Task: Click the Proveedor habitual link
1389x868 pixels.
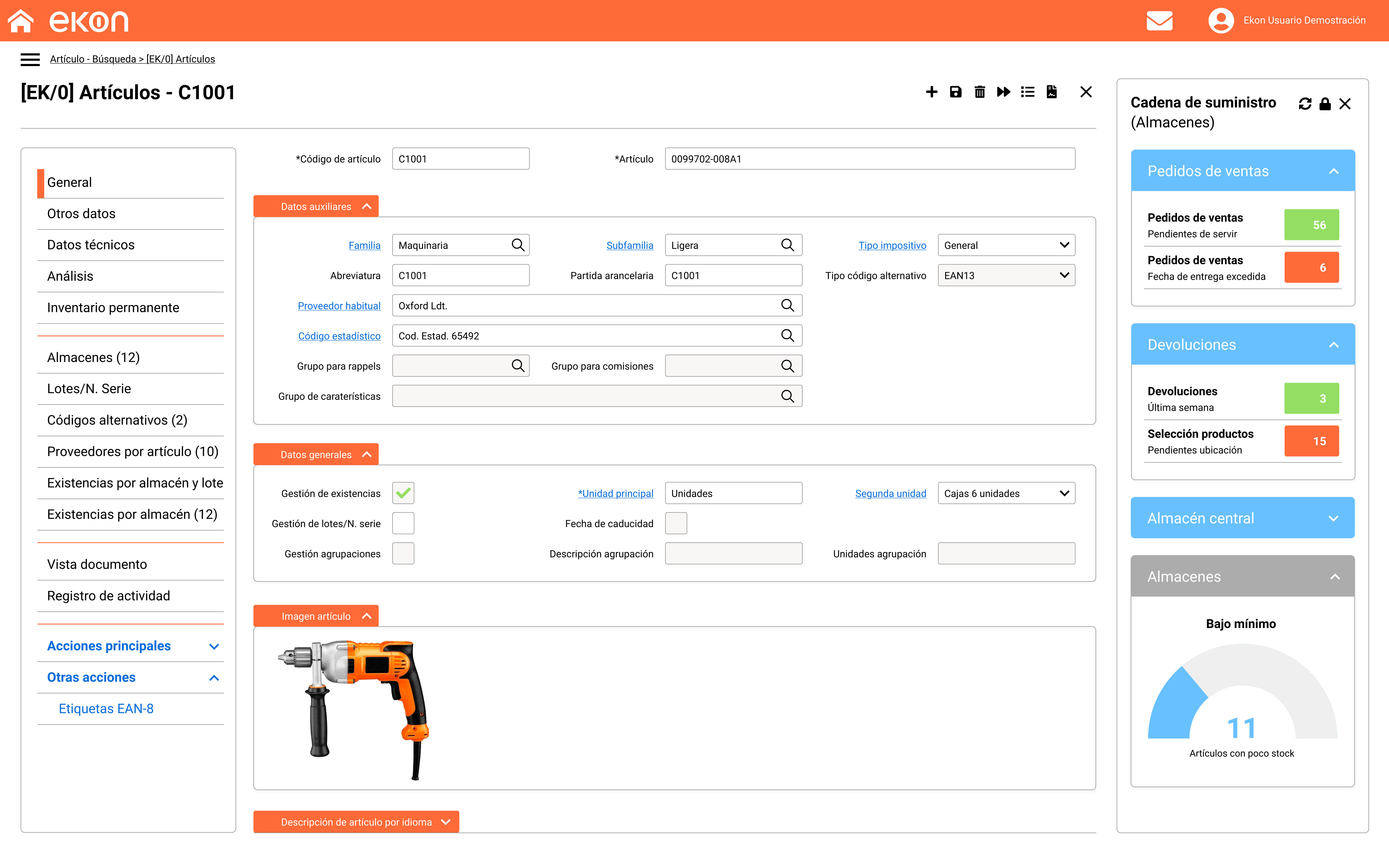Action: point(339,306)
